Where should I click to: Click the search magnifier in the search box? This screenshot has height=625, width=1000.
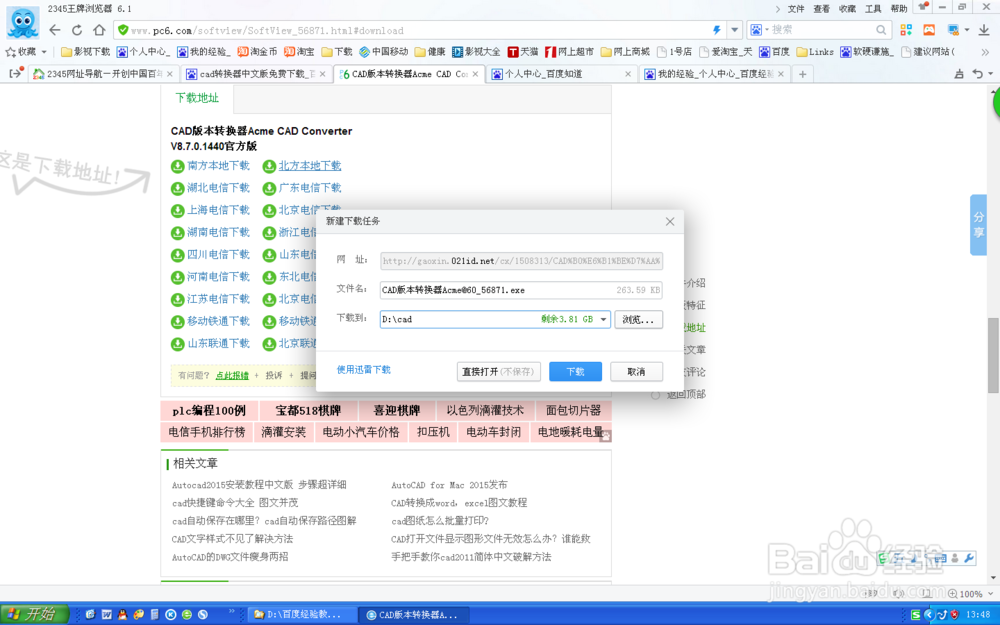[880, 29]
